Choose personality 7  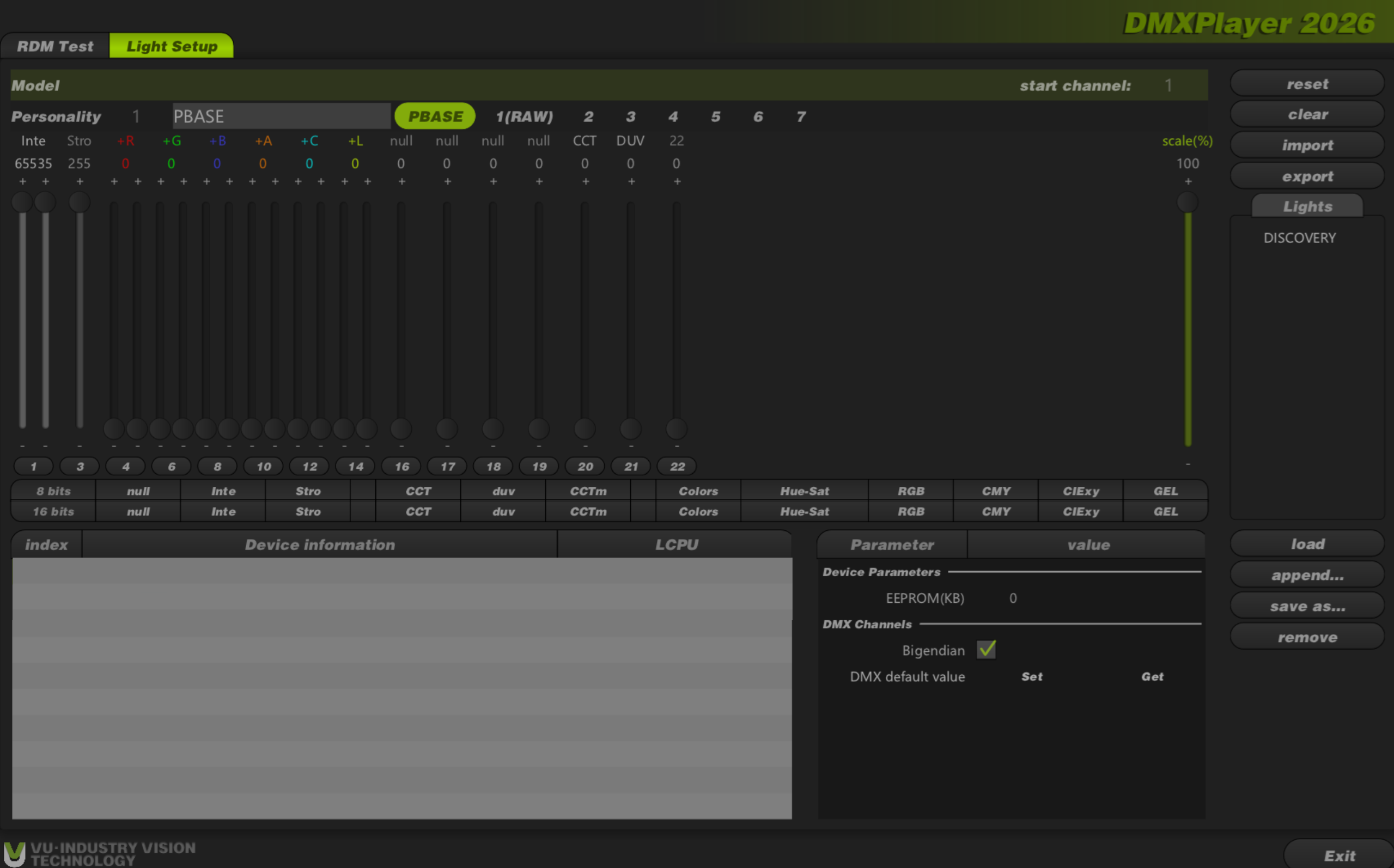(801, 117)
